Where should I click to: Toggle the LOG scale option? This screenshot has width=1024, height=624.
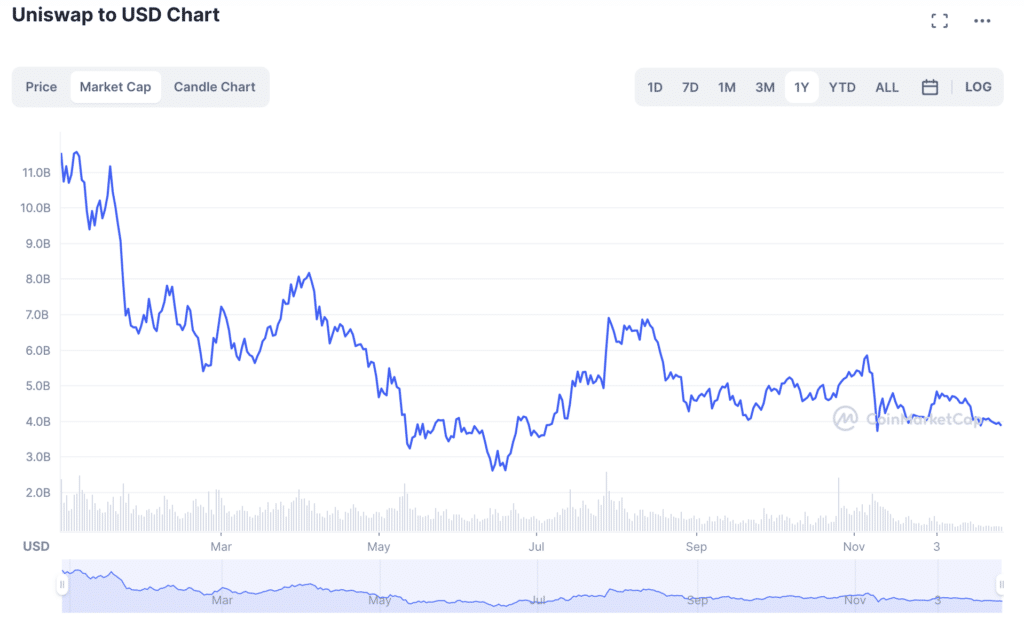pyautogui.click(x=978, y=87)
